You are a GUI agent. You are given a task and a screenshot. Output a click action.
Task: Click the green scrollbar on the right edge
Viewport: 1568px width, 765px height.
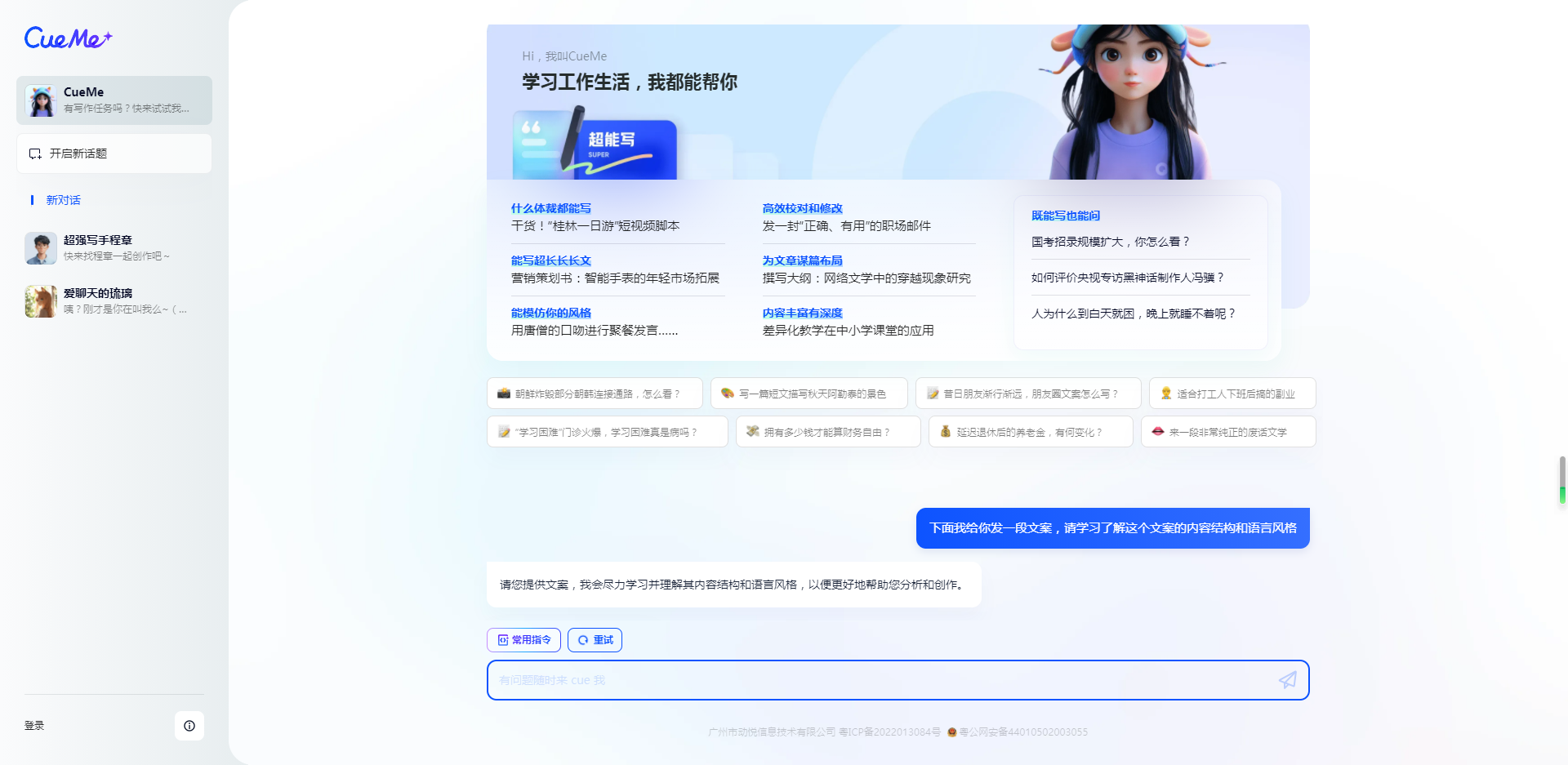click(1563, 494)
